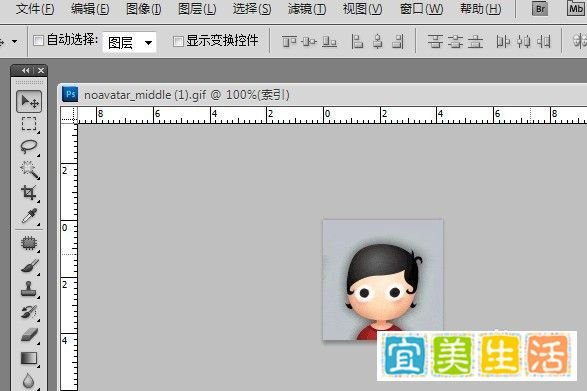This screenshot has width=587, height=391.
Task: Click align bottom edges icon
Action: [x=329, y=41]
